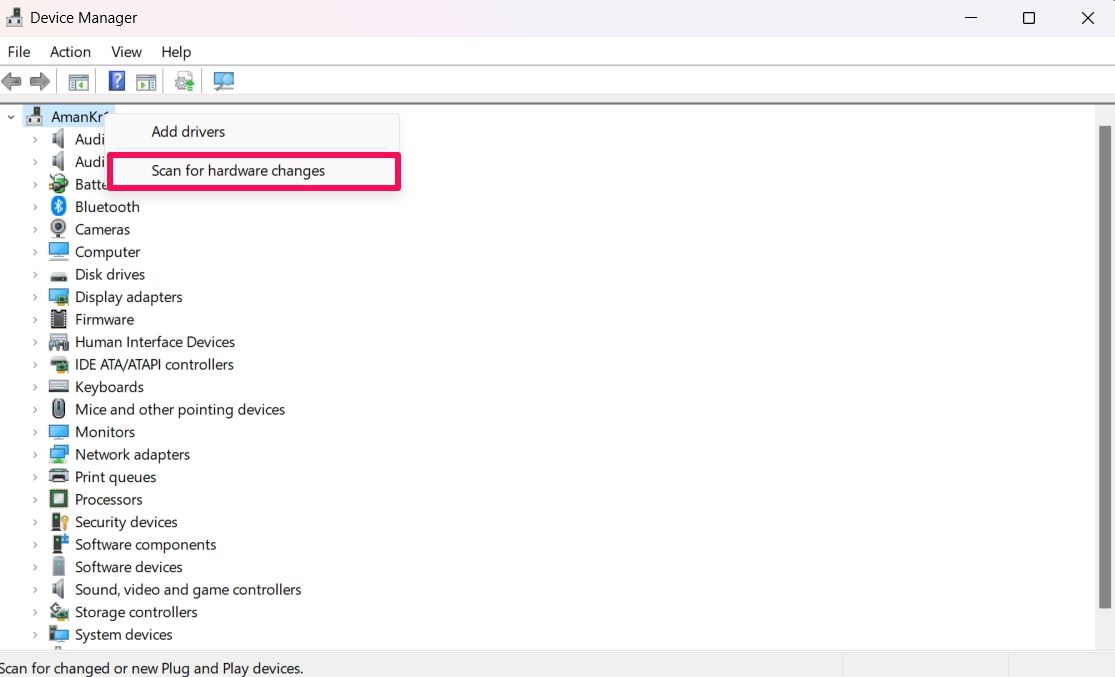Click the Device Manager title bar icon
The width and height of the screenshot is (1115, 677).
[x=14, y=17]
